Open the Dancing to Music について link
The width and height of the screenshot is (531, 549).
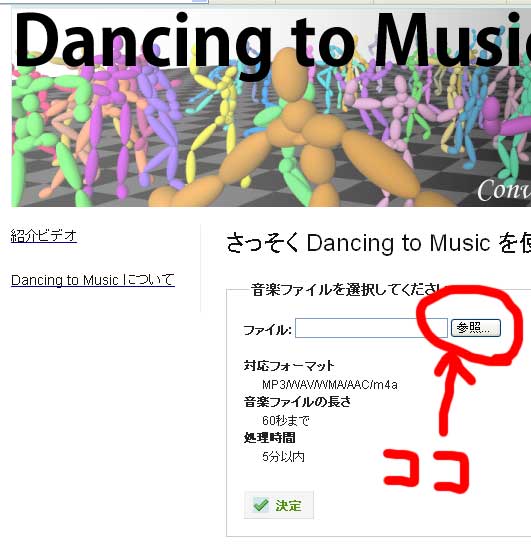(x=93, y=280)
